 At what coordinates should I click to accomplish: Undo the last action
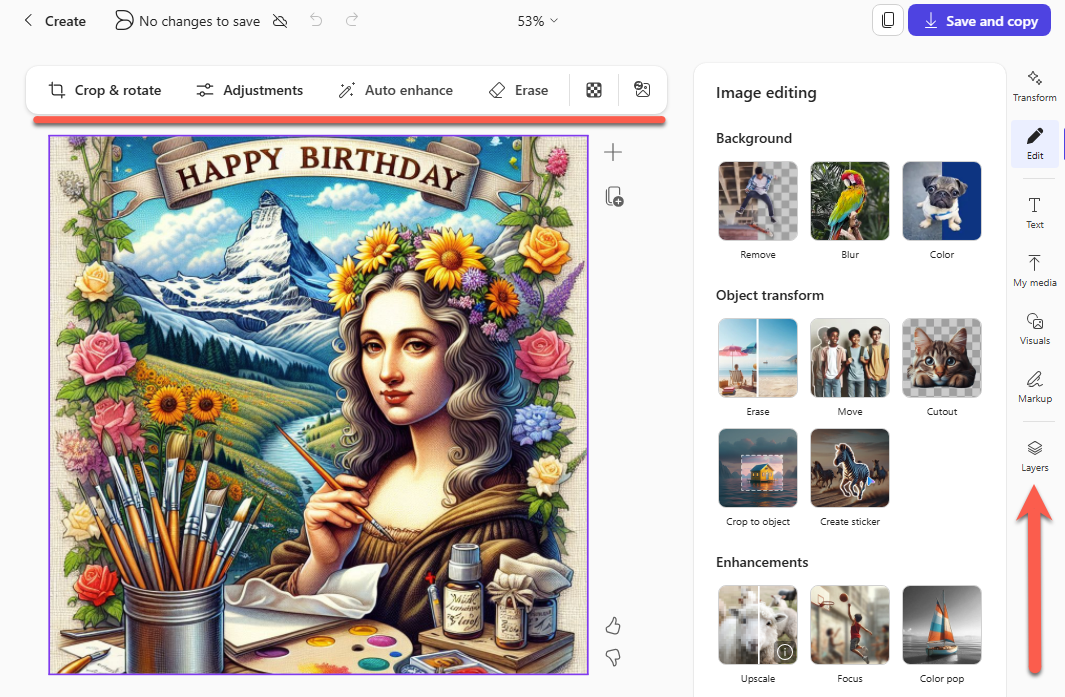point(316,20)
